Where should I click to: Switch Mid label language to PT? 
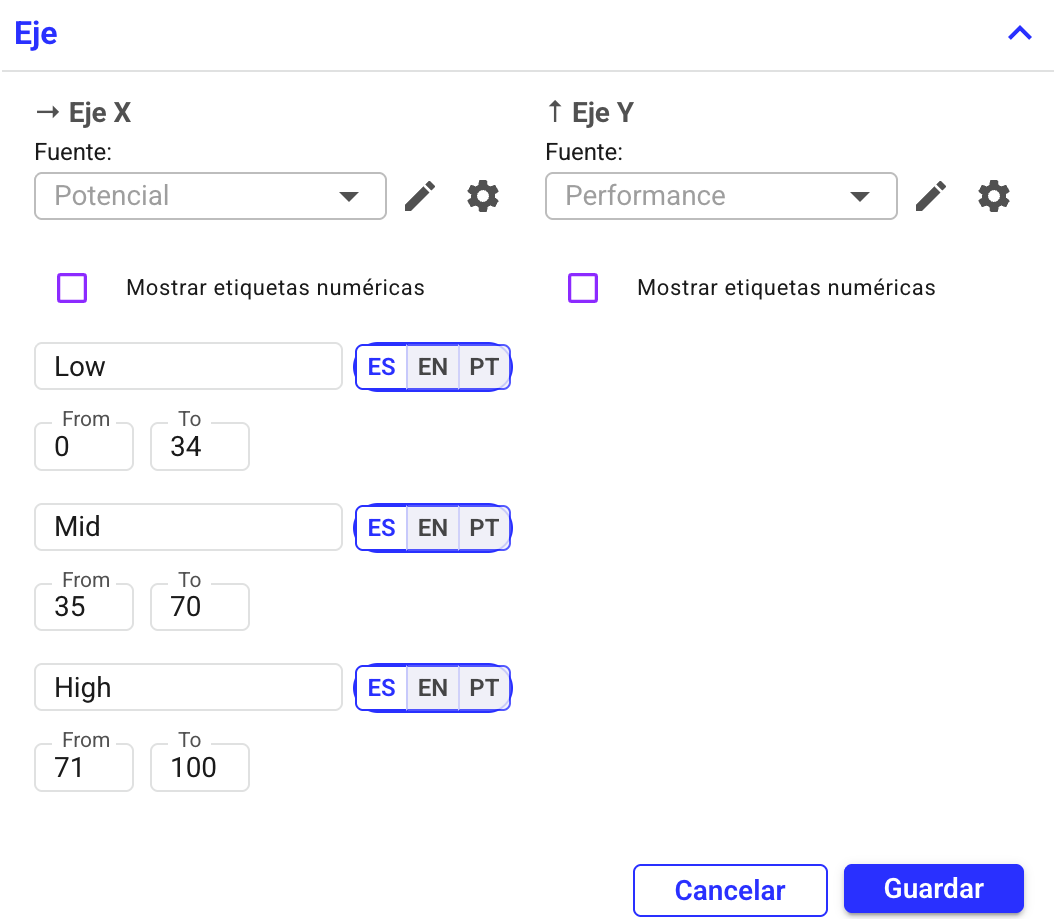[x=484, y=527]
